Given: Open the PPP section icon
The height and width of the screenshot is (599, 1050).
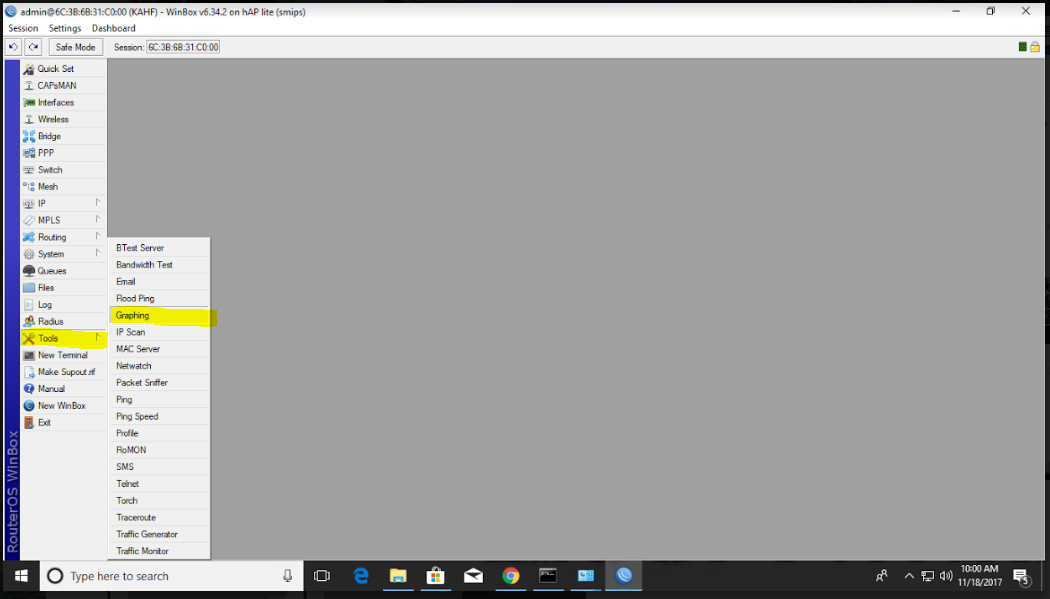Looking at the screenshot, I should click(29, 153).
